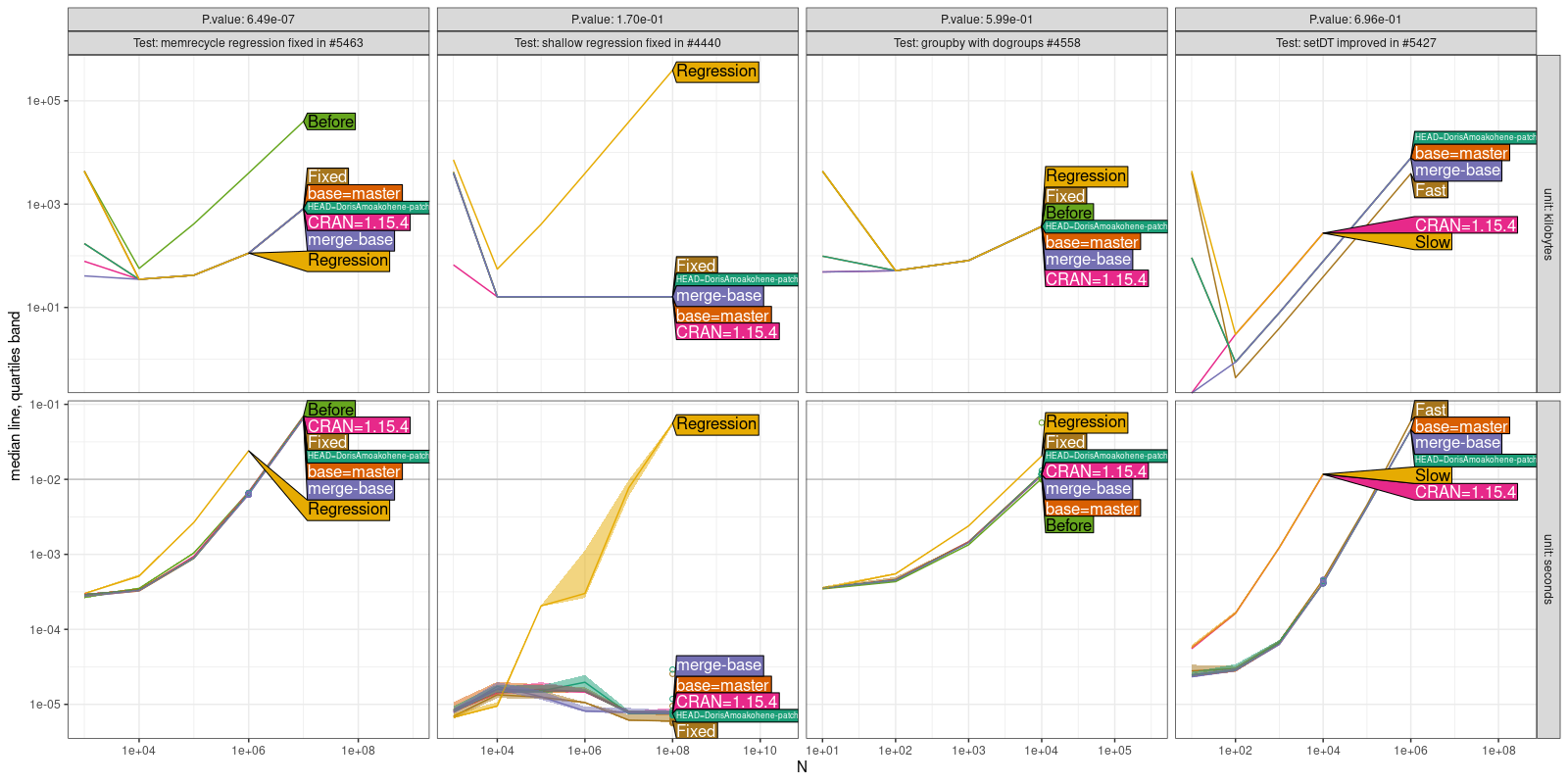This screenshot has width=1568, height=784.
Task: Click the '1e+10' x-axis tick under shallow panel
Action: point(759,751)
